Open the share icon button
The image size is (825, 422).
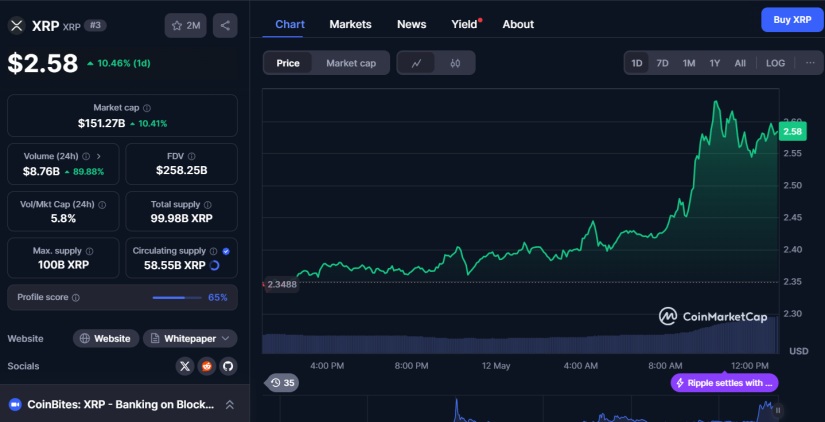[x=225, y=25]
